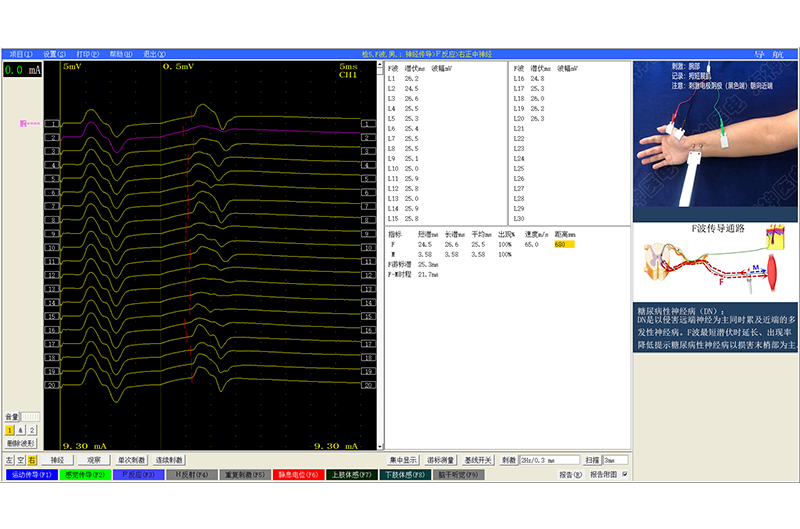800x529 pixels.
Task: Open the 设置 menu
Action: click(x=54, y=54)
